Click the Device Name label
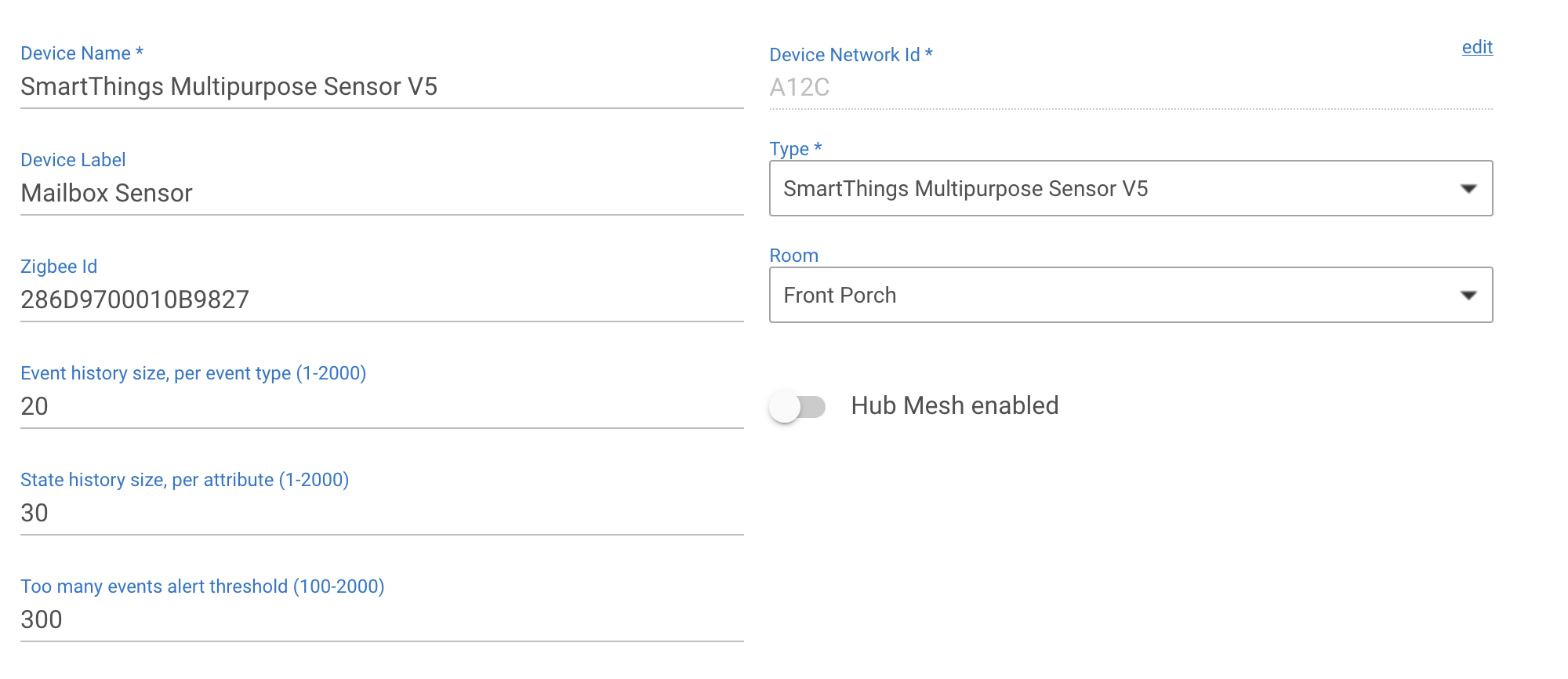The width and height of the screenshot is (1568, 679). pos(82,53)
